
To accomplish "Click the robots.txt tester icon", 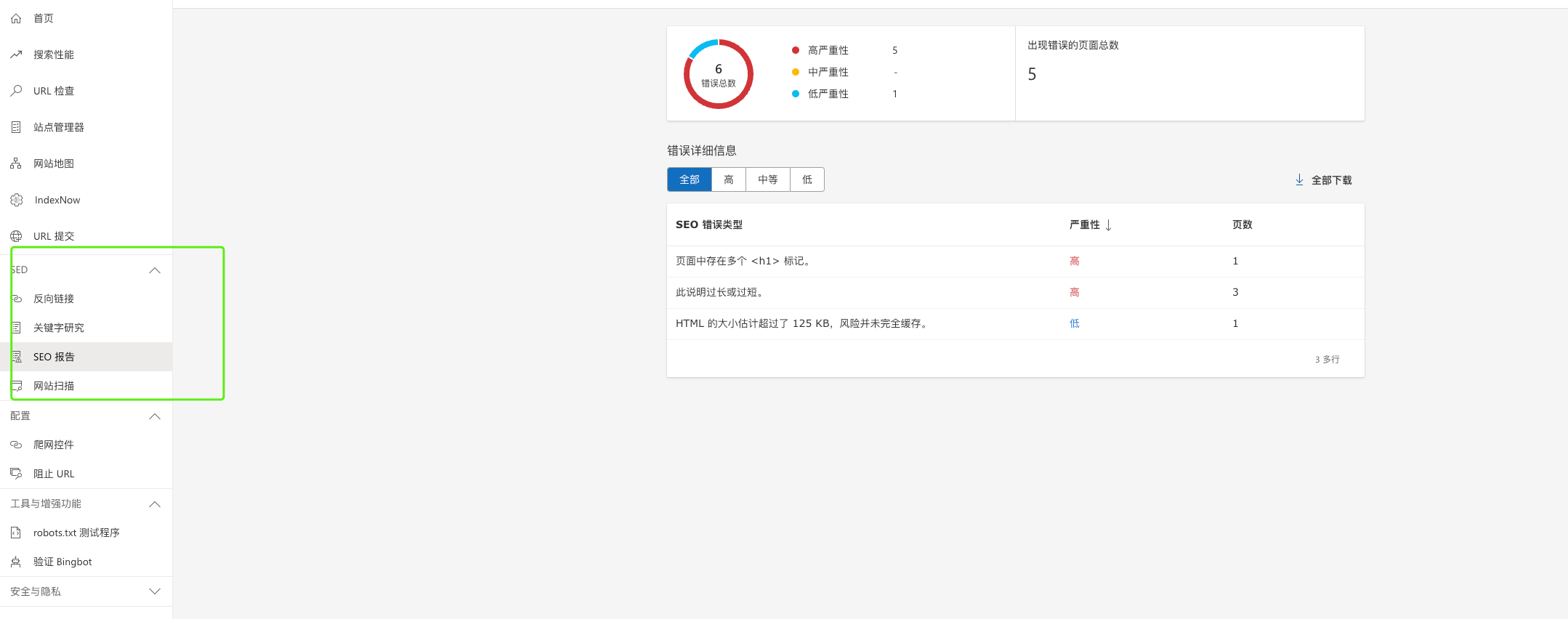I will pos(16,533).
